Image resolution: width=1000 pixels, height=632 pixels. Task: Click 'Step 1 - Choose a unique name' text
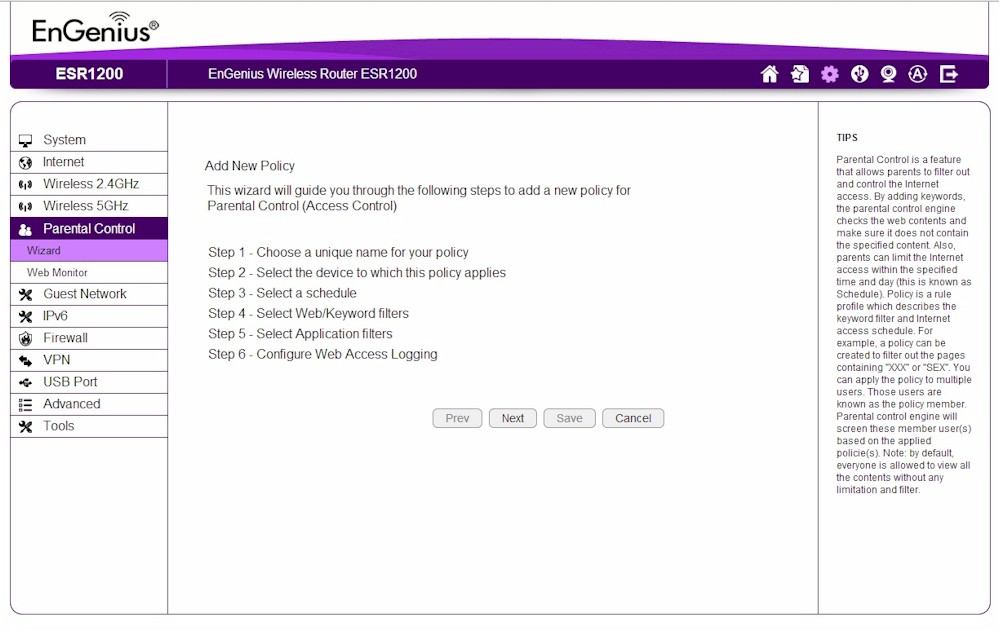pyautogui.click(x=338, y=253)
